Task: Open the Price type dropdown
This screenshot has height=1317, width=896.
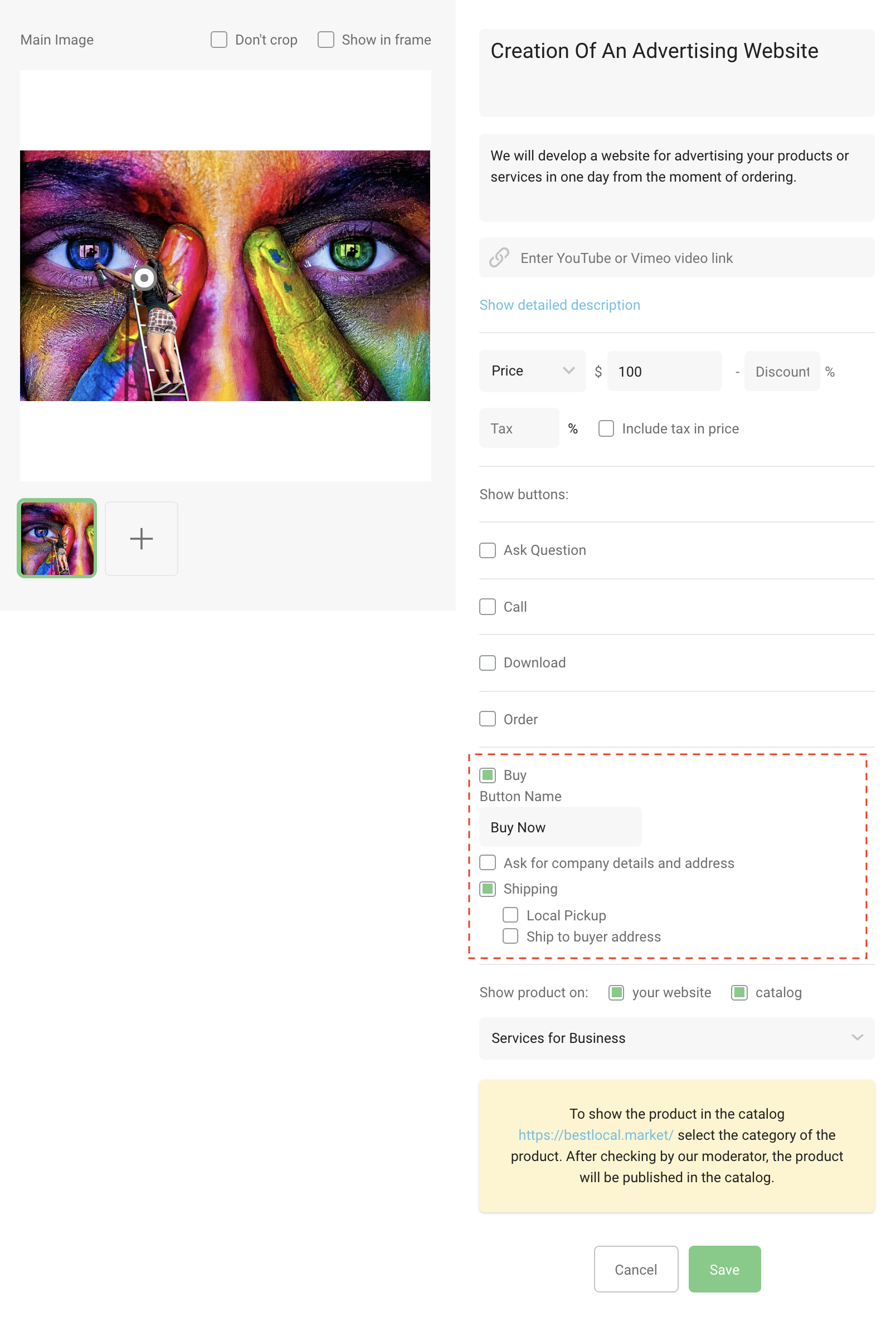Action: click(x=532, y=370)
